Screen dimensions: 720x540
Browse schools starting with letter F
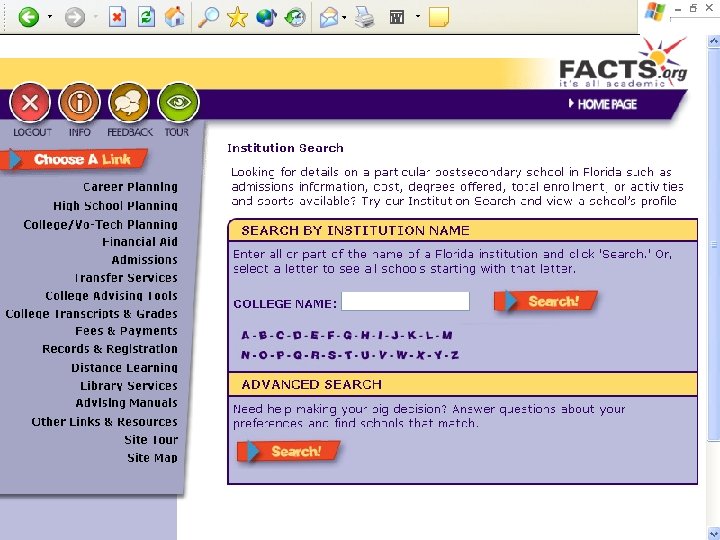click(x=331, y=335)
